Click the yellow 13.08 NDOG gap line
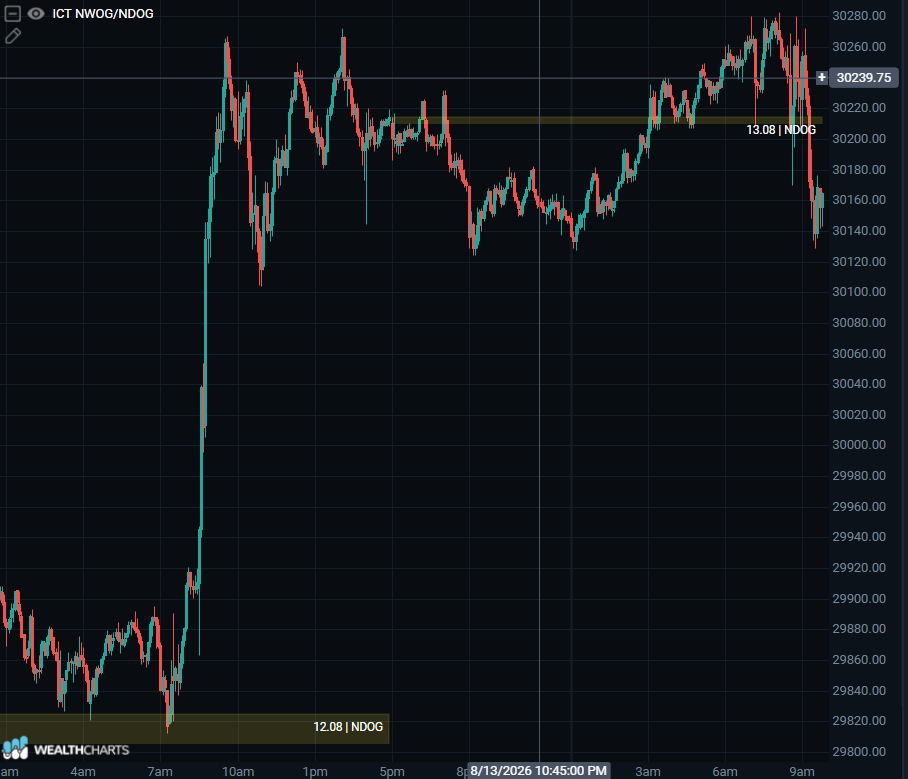This screenshot has width=908, height=779. pos(606,120)
